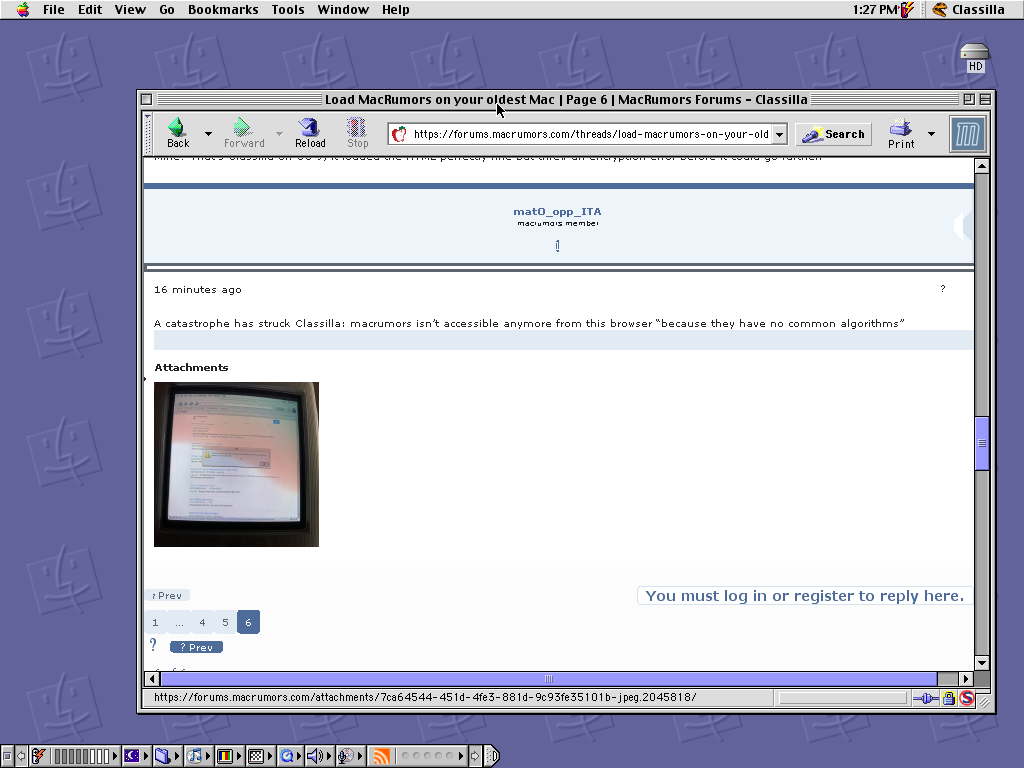
Task: Click the Control Strip scroll-right arrow
Action: click(475, 756)
